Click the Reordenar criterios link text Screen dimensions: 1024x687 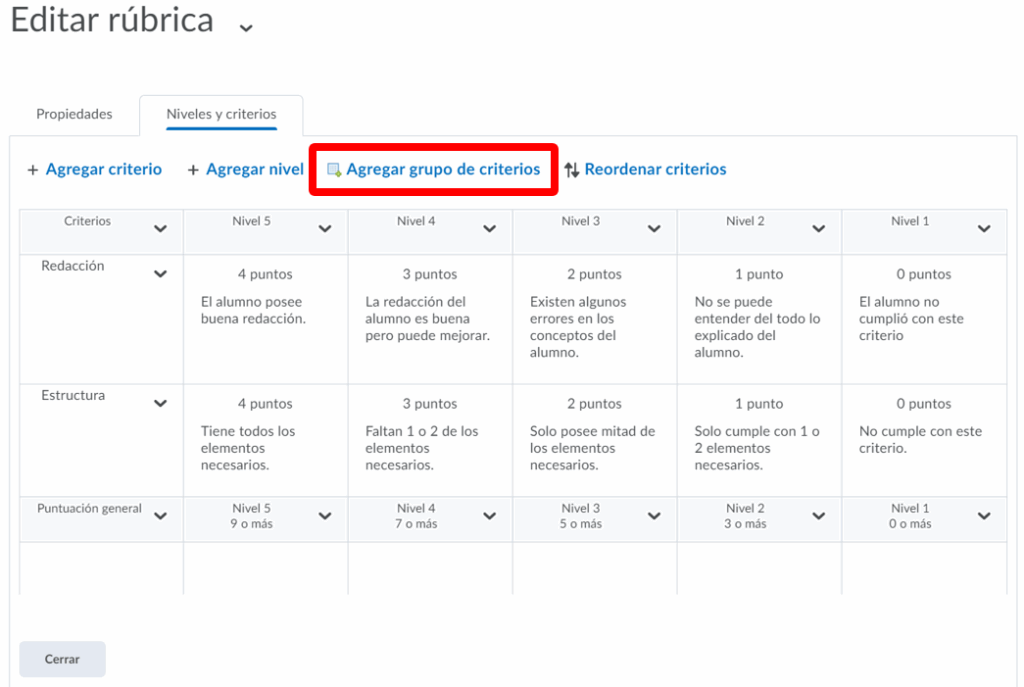tap(655, 170)
